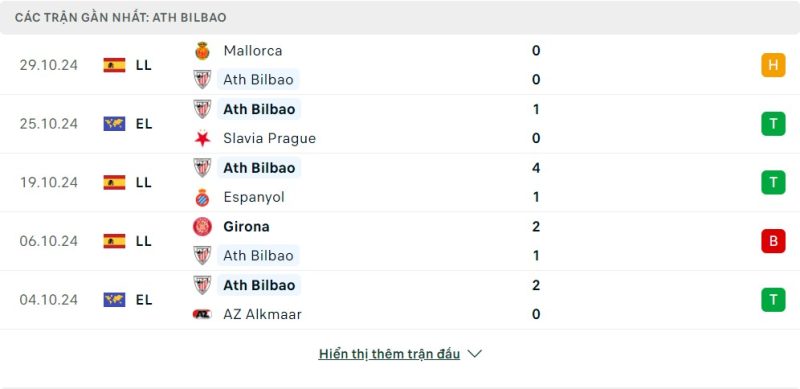
Task: Open Hiển thị thêm trận đấu link
Action: 389,354
